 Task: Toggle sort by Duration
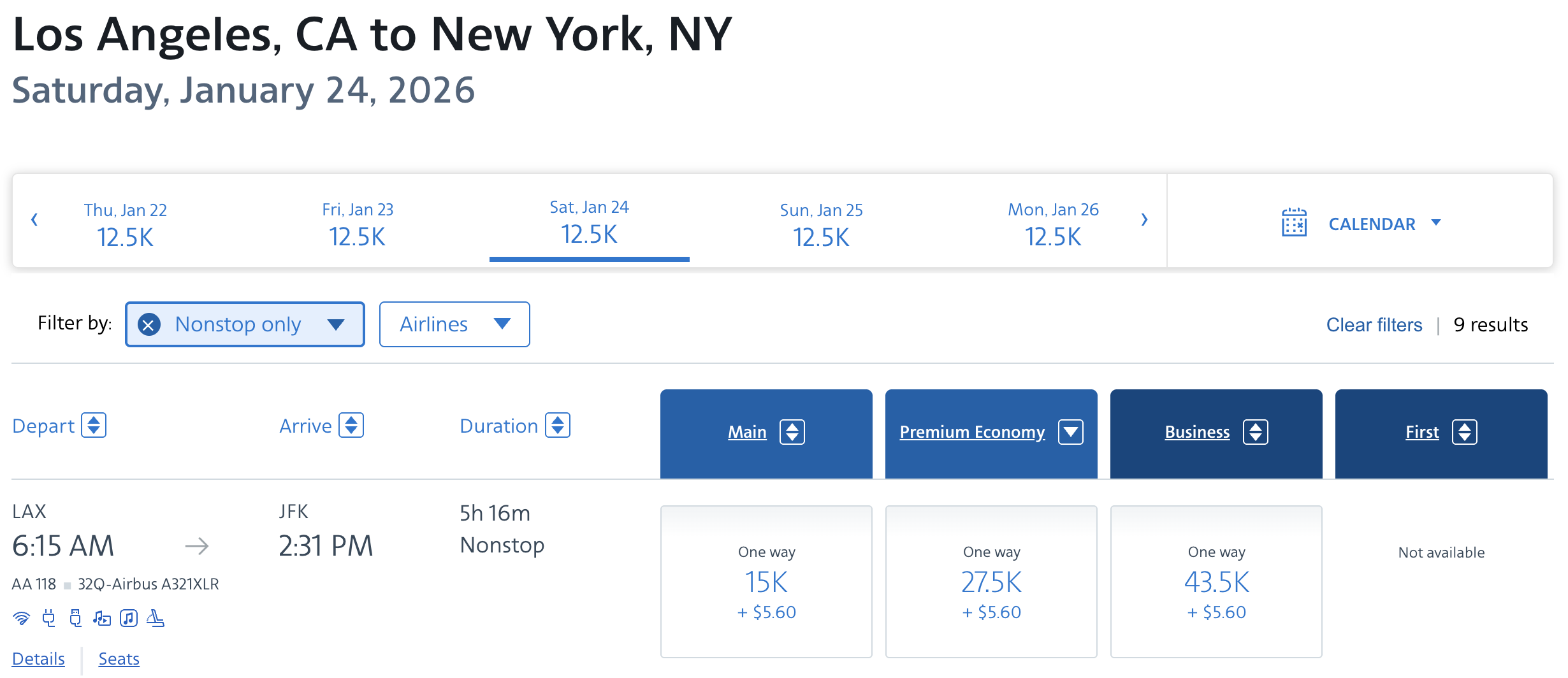point(558,426)
